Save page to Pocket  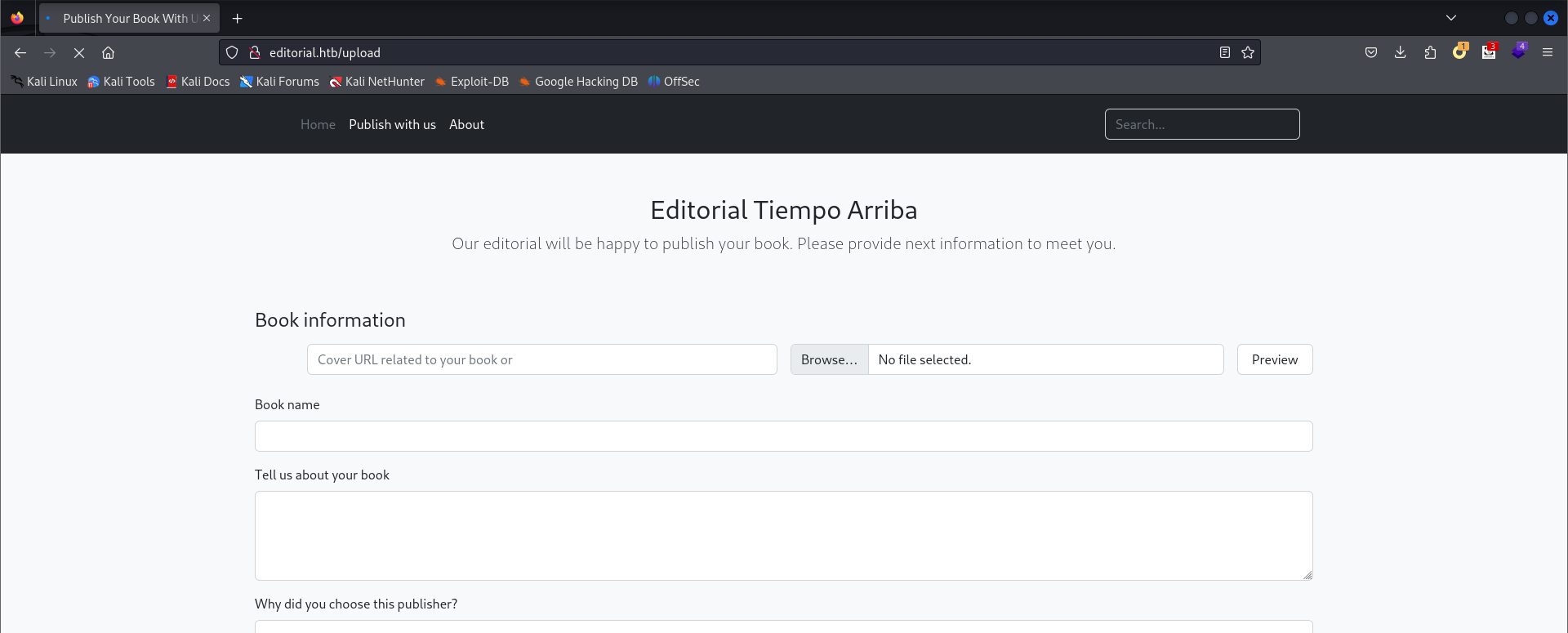1371,52
